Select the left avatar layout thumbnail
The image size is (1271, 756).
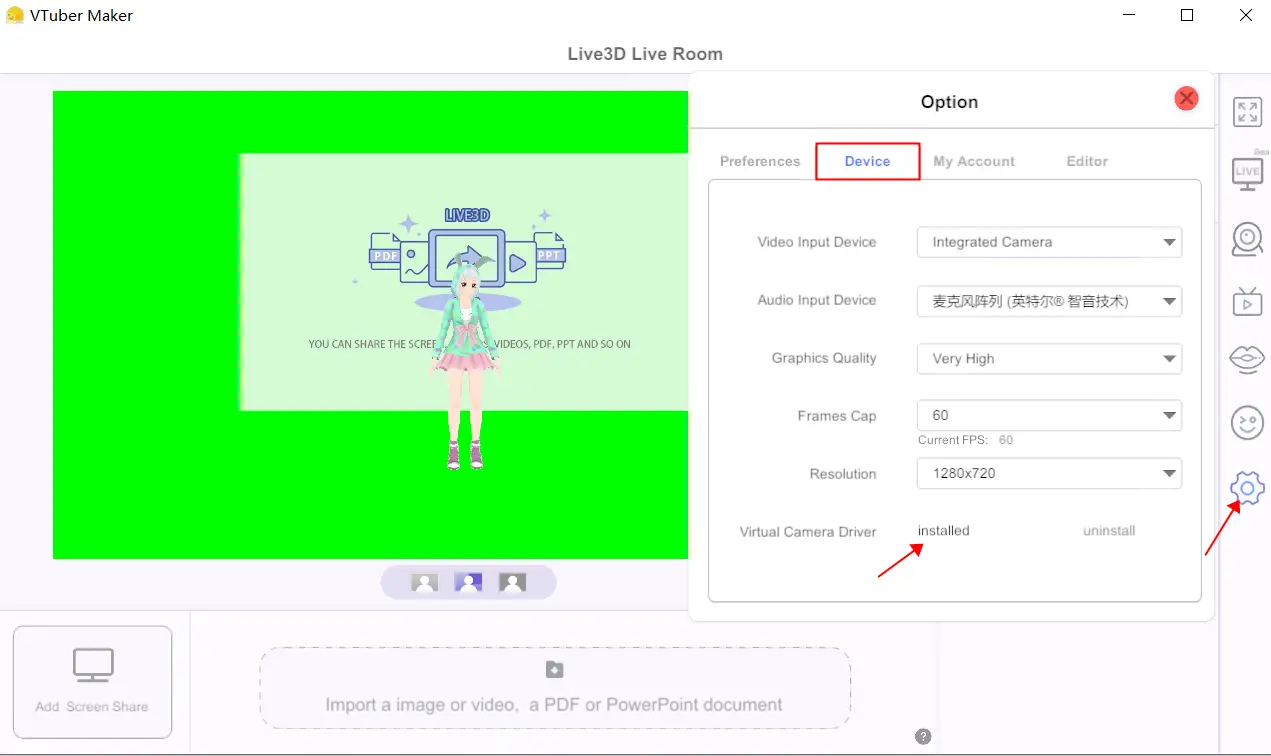tap(425, 582)
